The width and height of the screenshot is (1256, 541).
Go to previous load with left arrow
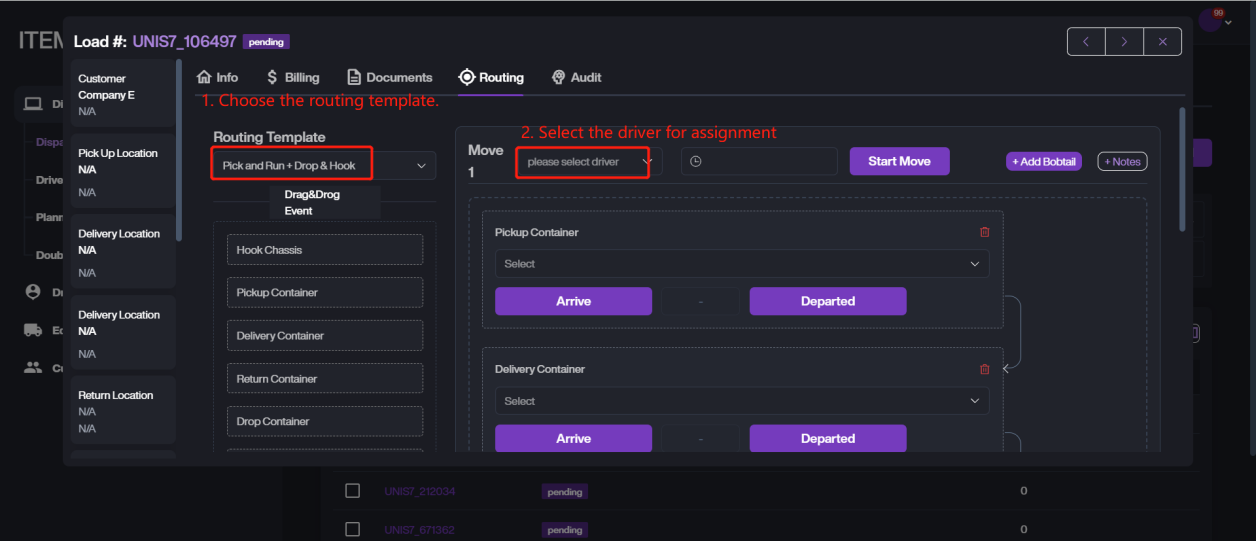click(x=1086, y=42)
